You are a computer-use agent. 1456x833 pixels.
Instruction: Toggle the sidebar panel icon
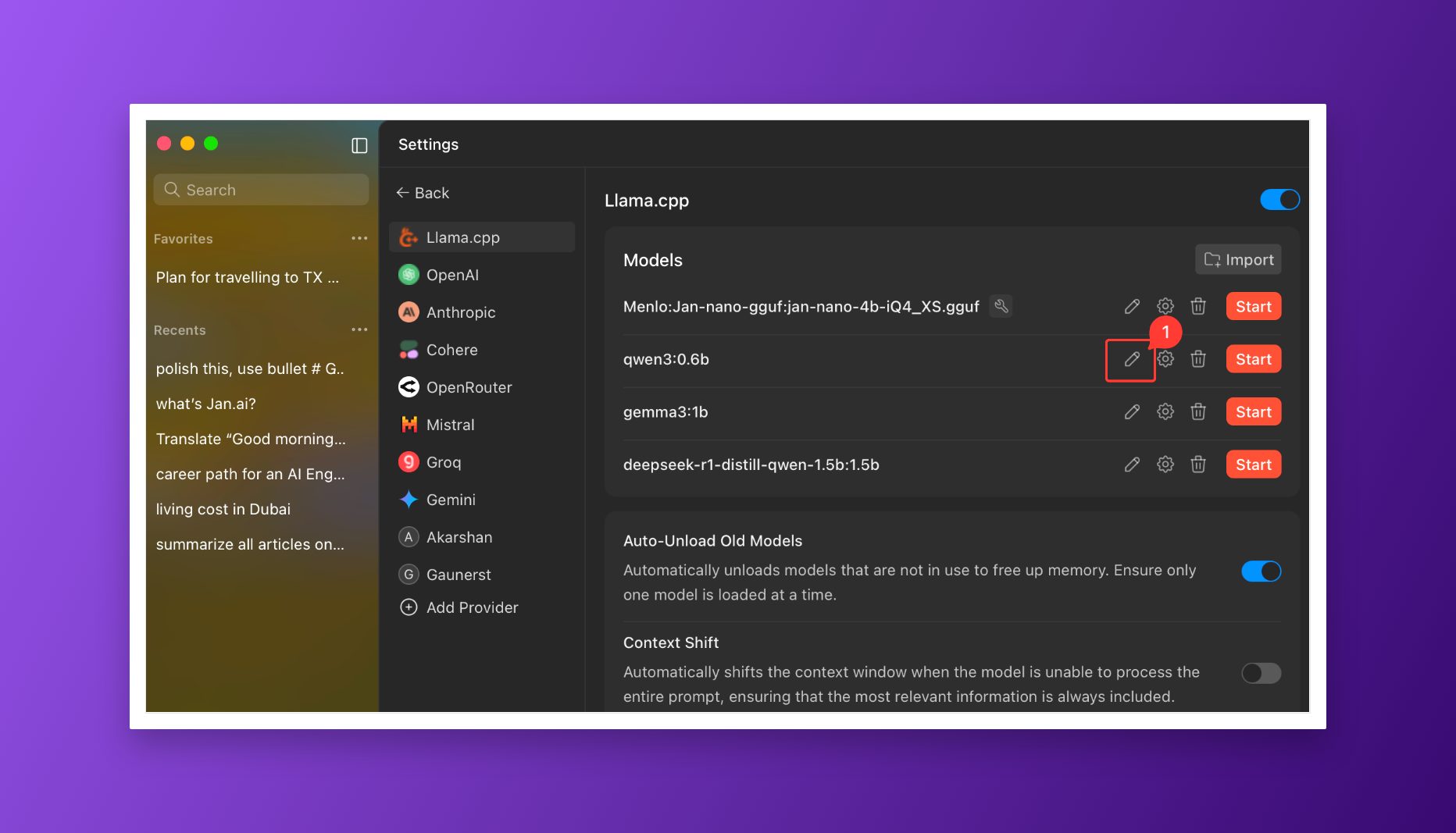(359, 145)
